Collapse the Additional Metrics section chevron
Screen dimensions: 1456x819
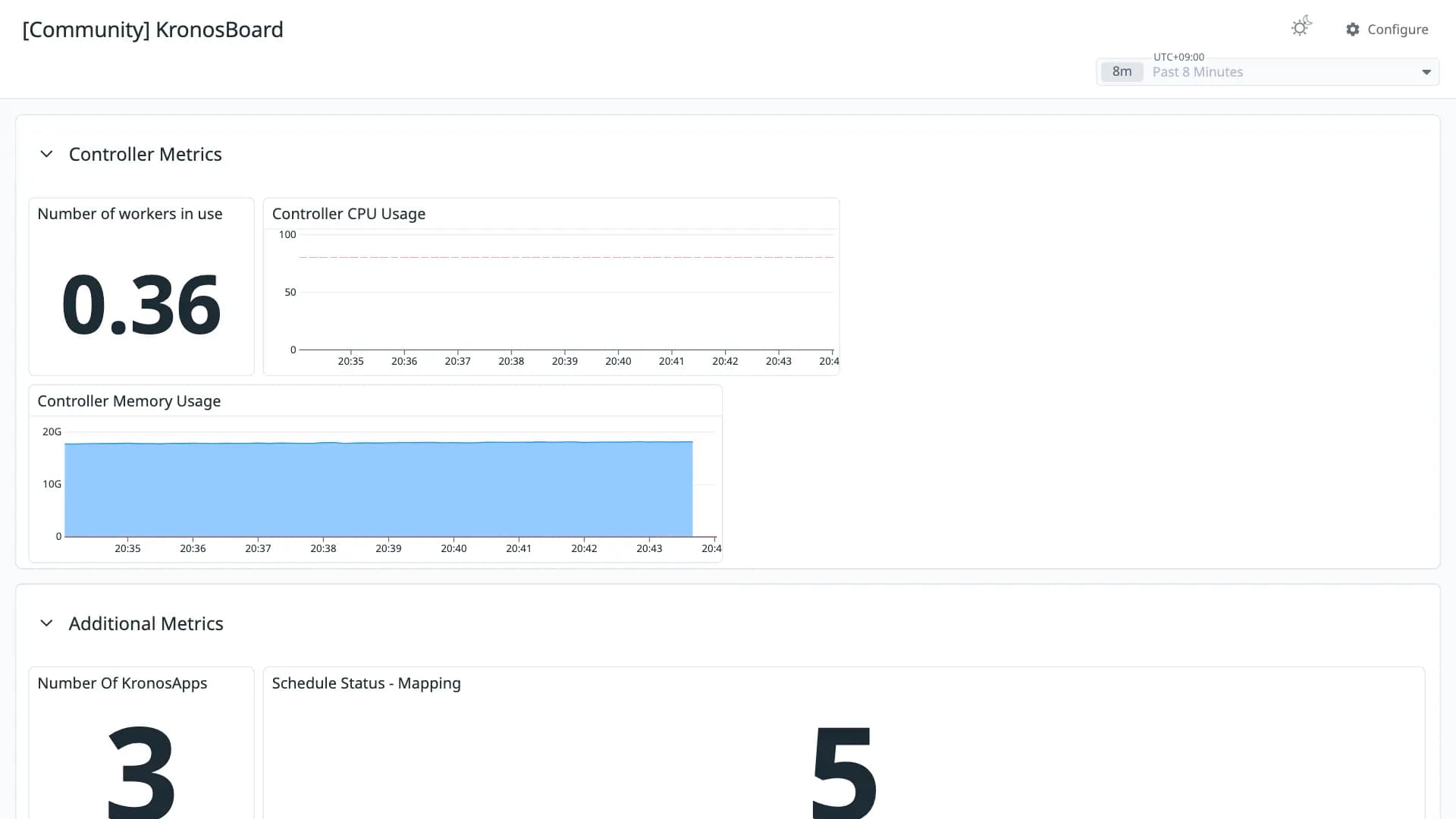pos(46,623)
